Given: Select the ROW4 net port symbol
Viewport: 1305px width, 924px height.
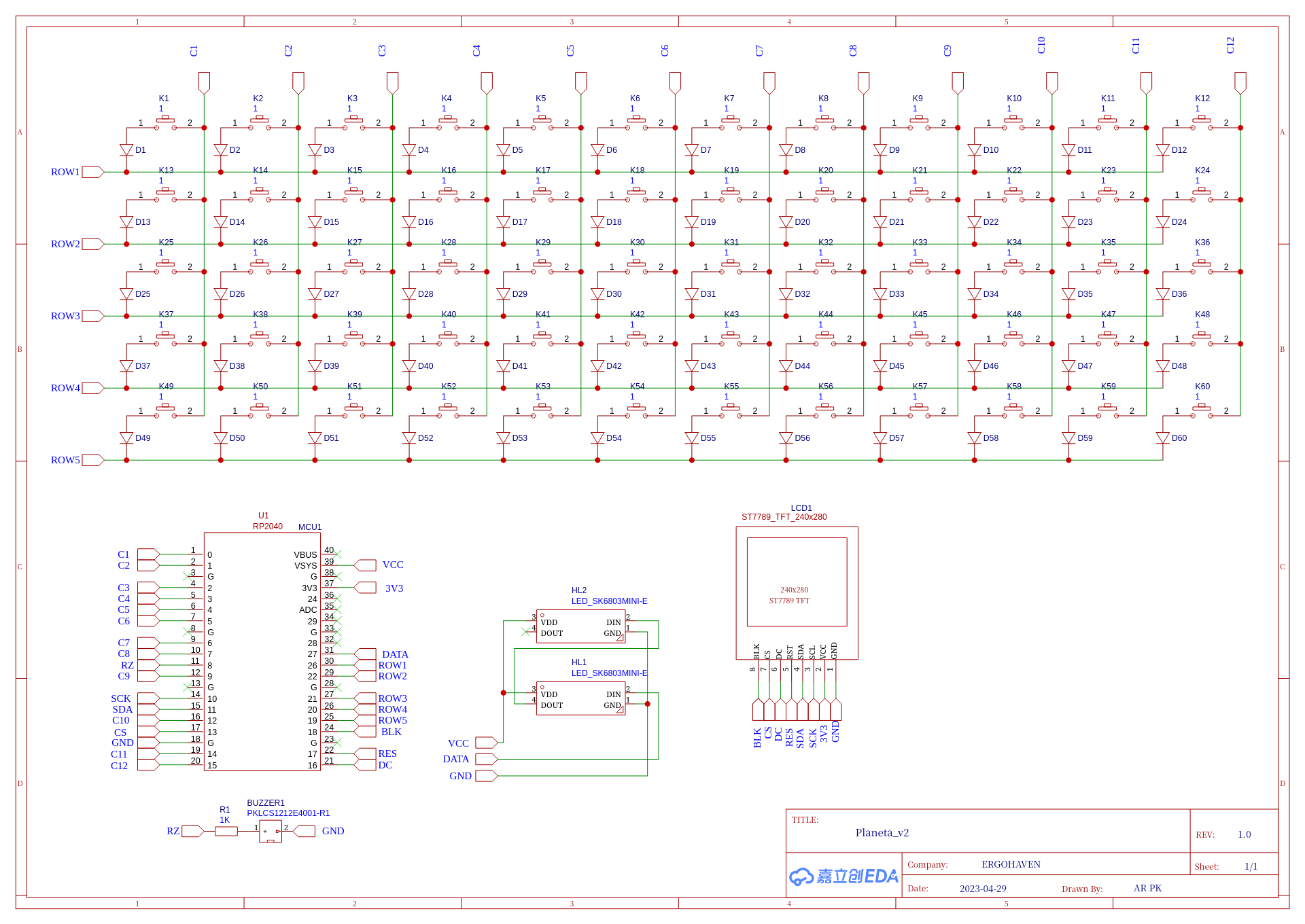Looking at the screenshot, I should point(93,388).
